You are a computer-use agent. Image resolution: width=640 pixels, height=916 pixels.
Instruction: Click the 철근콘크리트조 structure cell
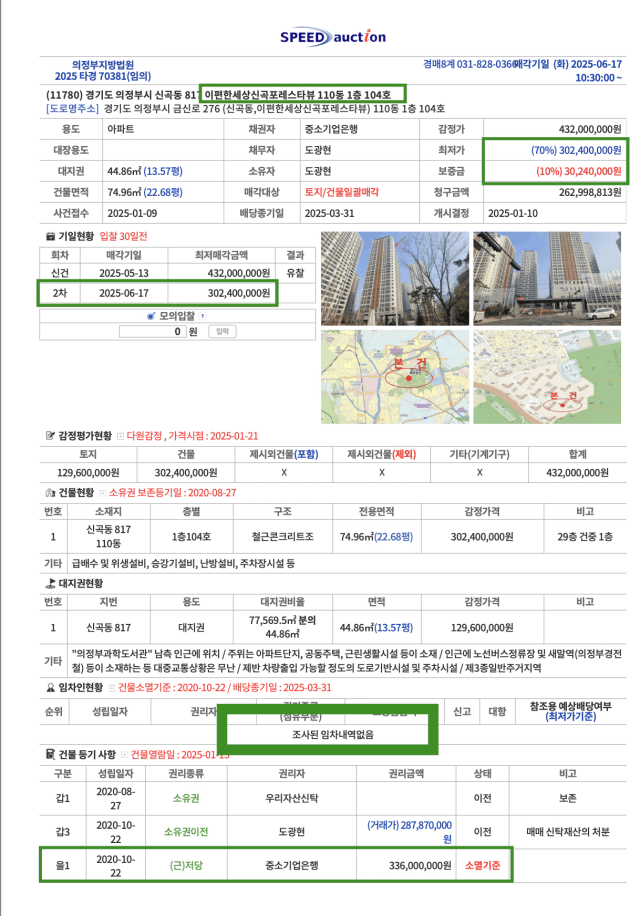click(x=283, y=536)
